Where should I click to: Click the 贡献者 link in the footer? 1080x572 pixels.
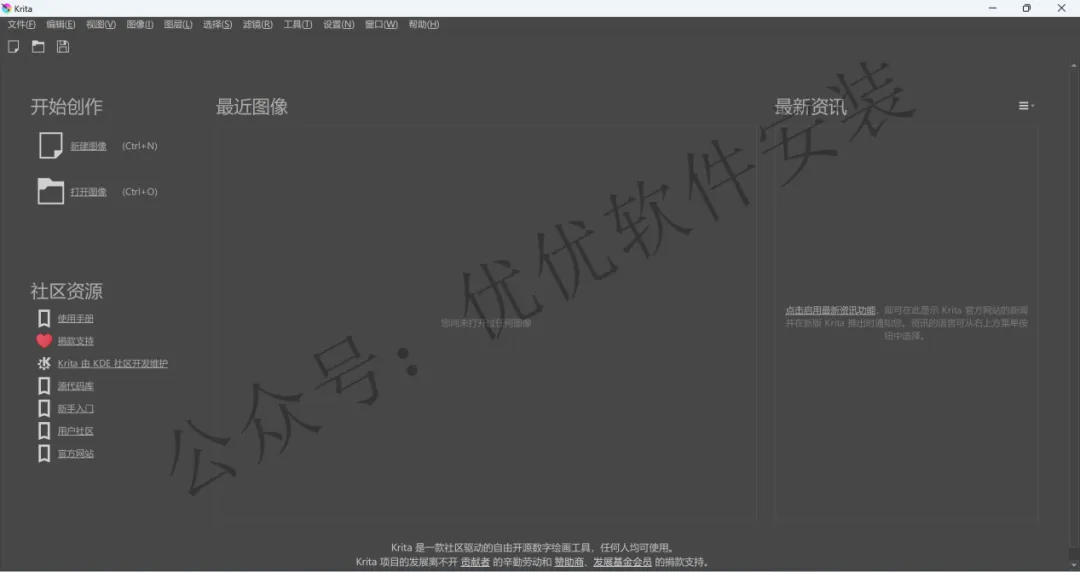click(475, 562)
